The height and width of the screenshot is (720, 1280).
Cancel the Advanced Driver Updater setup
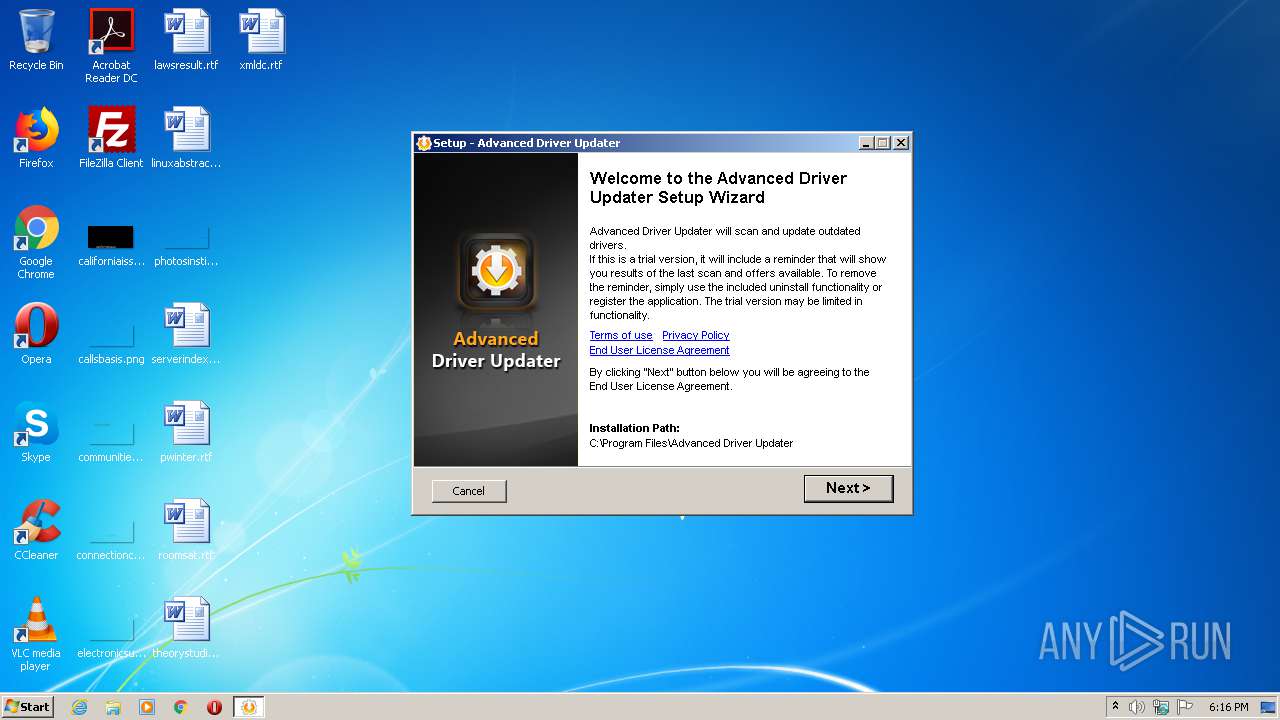[x=469, y=491]
